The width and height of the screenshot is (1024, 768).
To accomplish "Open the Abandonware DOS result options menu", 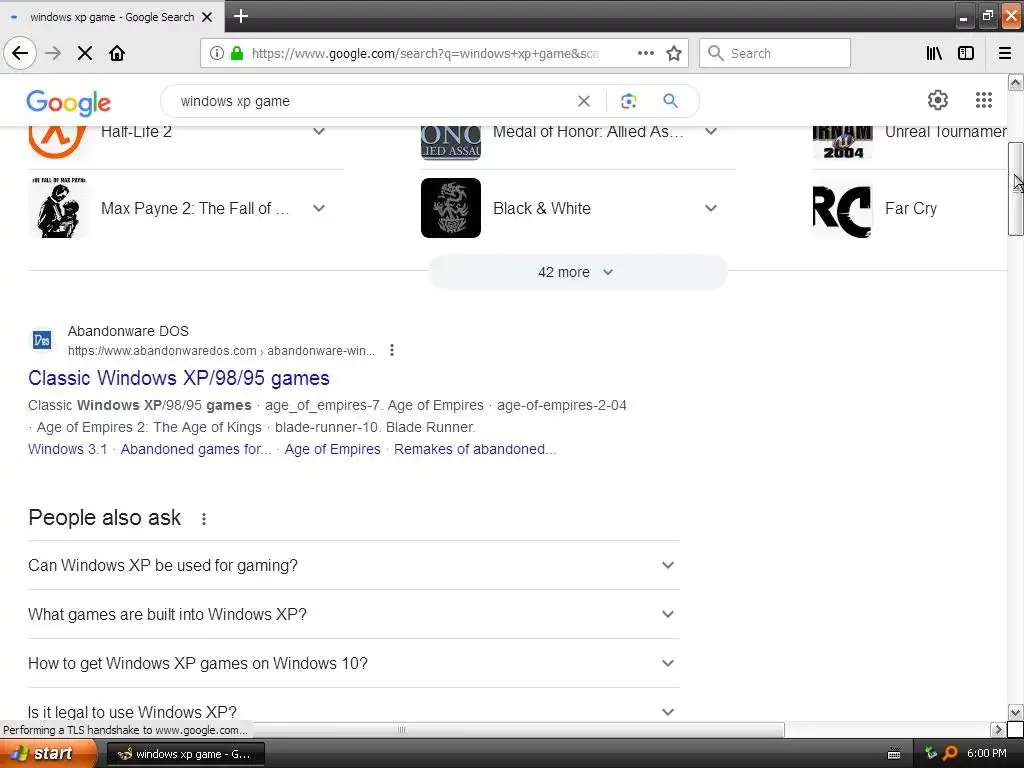I will pyautogui.click(x=392, y=350).
